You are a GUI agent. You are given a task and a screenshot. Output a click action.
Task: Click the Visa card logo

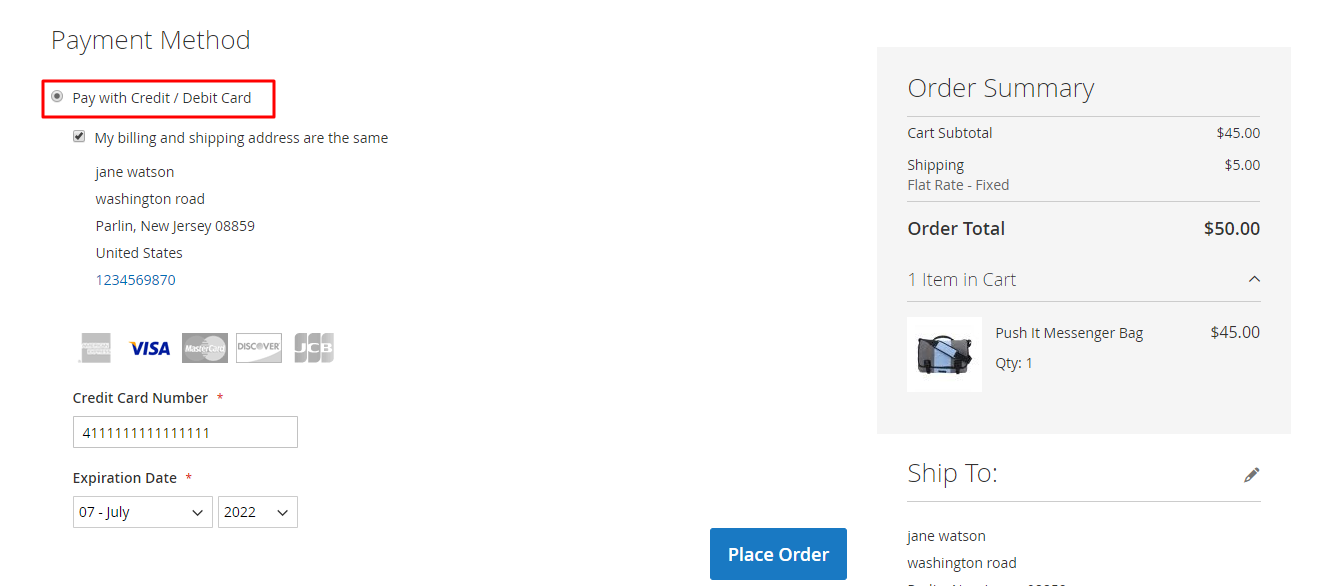150,348
